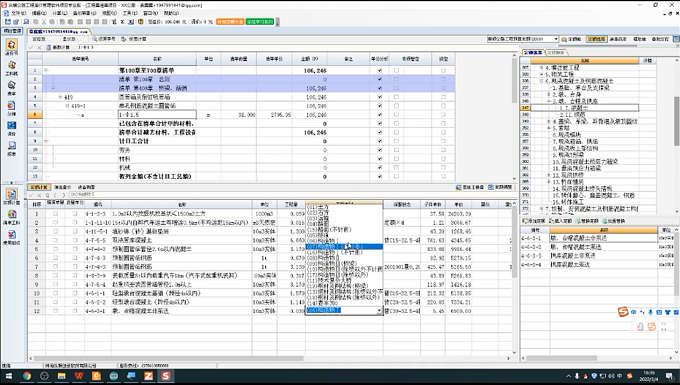Expand the 4.滑道桩工程 node in the quota tree
680x385 pixels.
coord(541,68)
